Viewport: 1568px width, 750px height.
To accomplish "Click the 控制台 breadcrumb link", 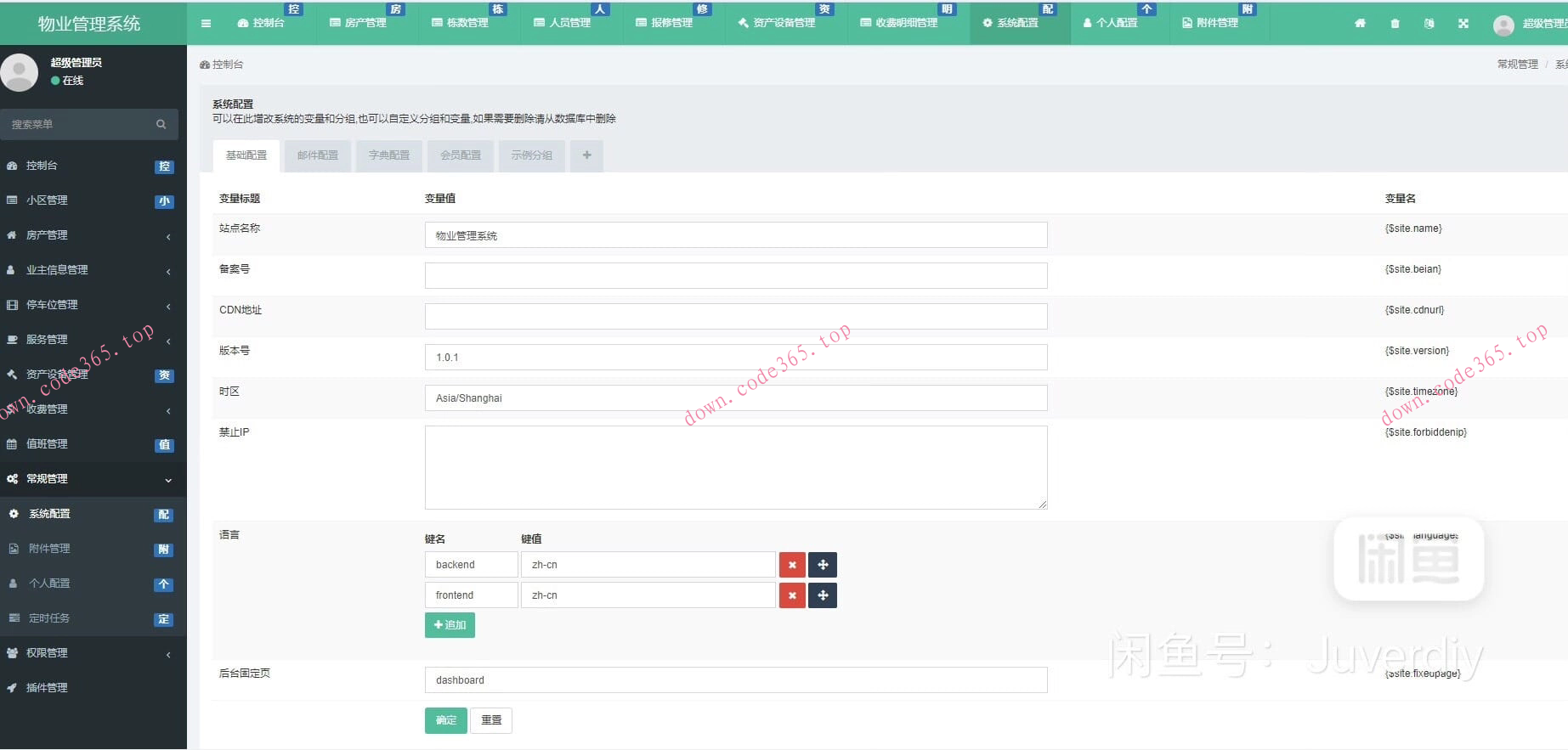I will pyautogui.click(x=222, y=65).
